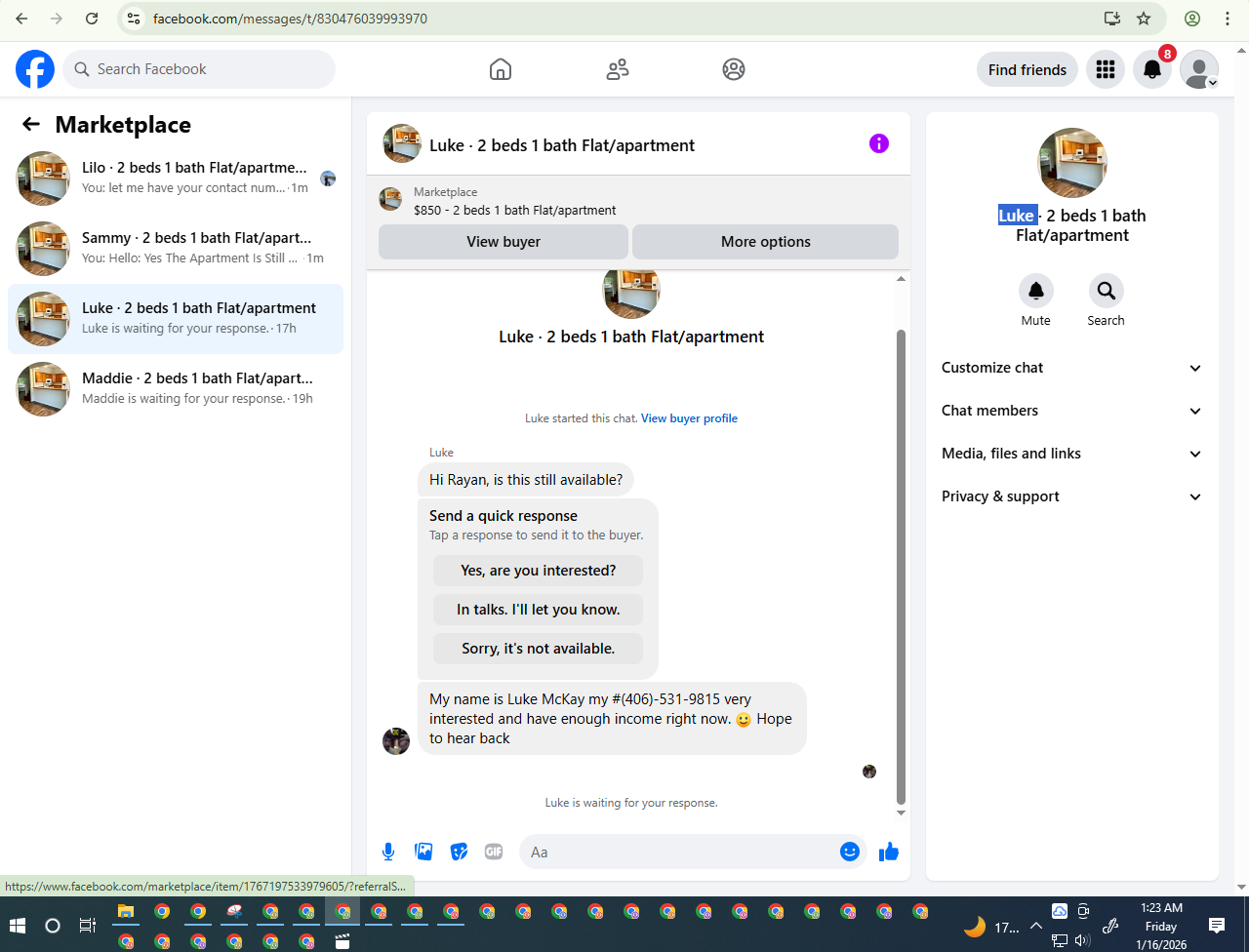1249x952 pixels.
Task: Open Windows notification center
Action: point(1217,925)
